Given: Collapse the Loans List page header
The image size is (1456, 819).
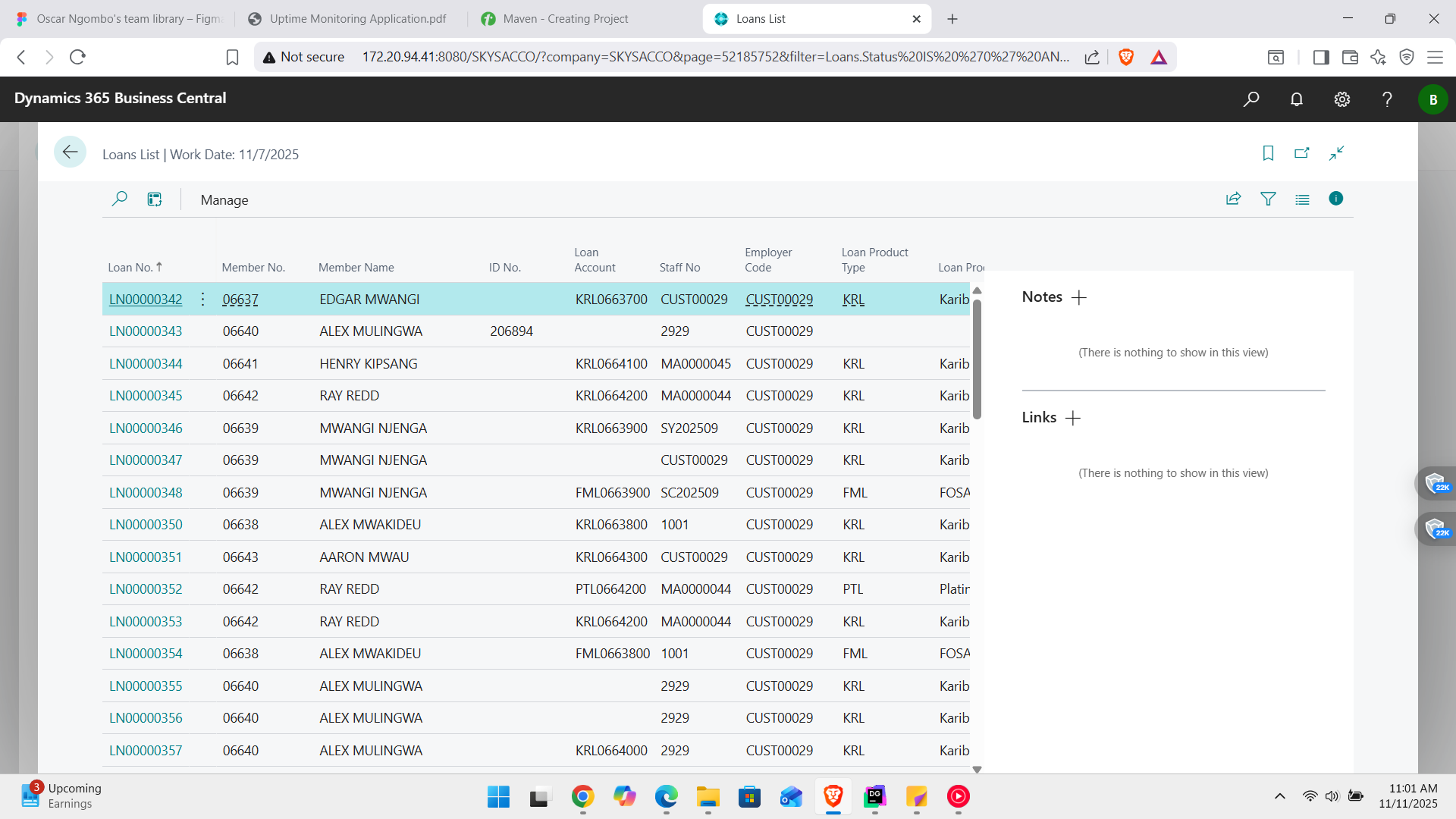Looking at the screenshot, I should point(1336,152).
